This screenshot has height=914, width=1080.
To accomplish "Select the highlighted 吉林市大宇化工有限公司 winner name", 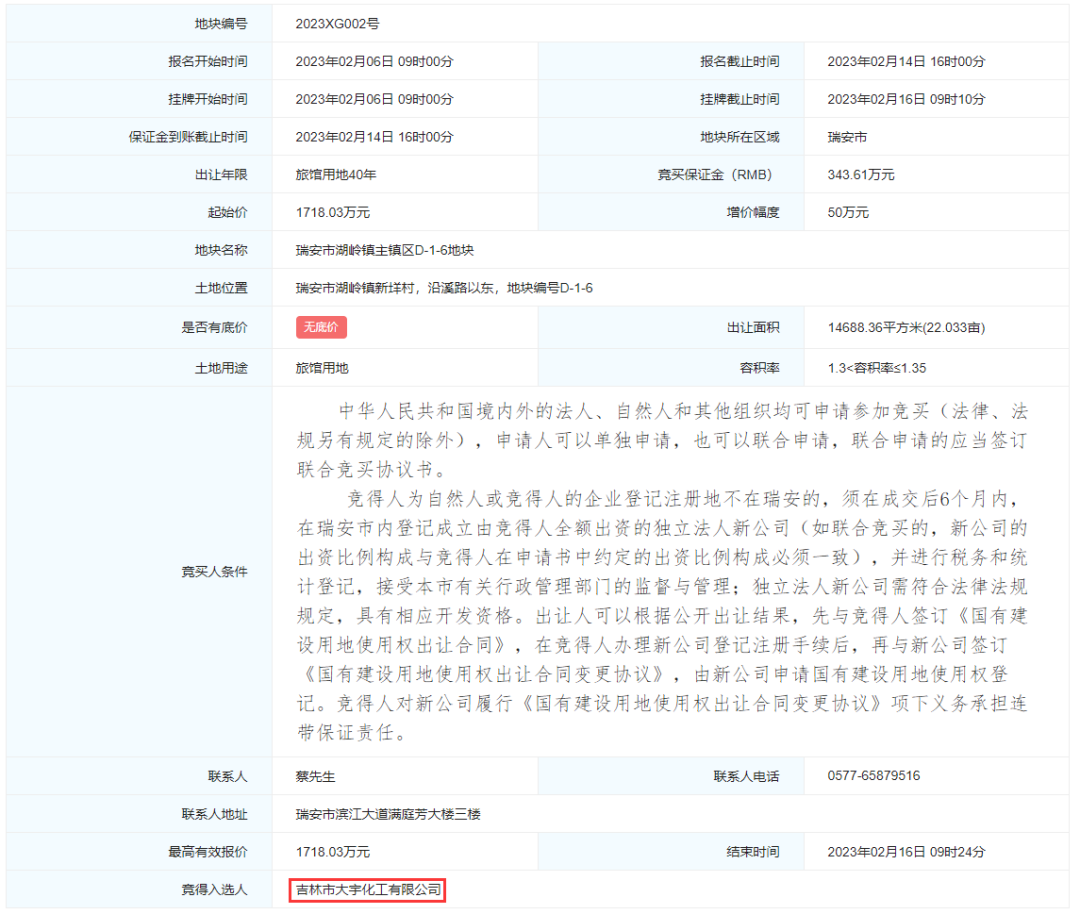I will coord(369,890).
